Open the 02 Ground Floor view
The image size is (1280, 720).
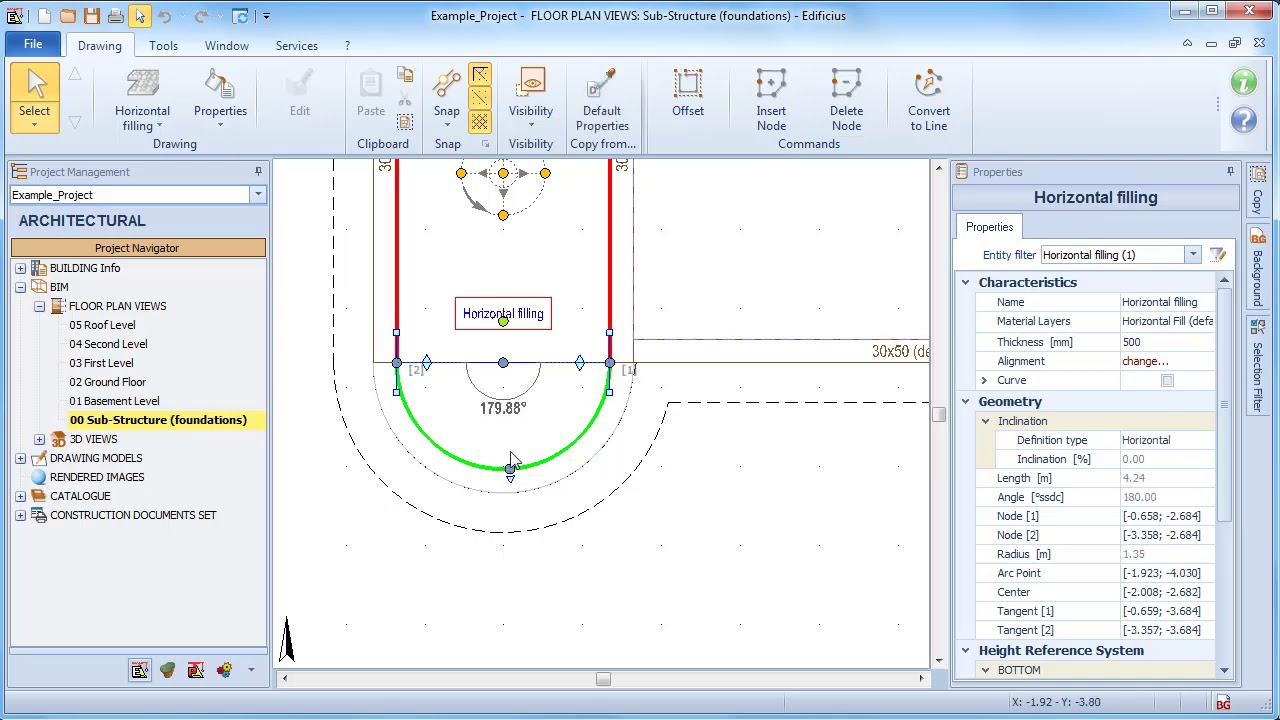tap(108, 382)
